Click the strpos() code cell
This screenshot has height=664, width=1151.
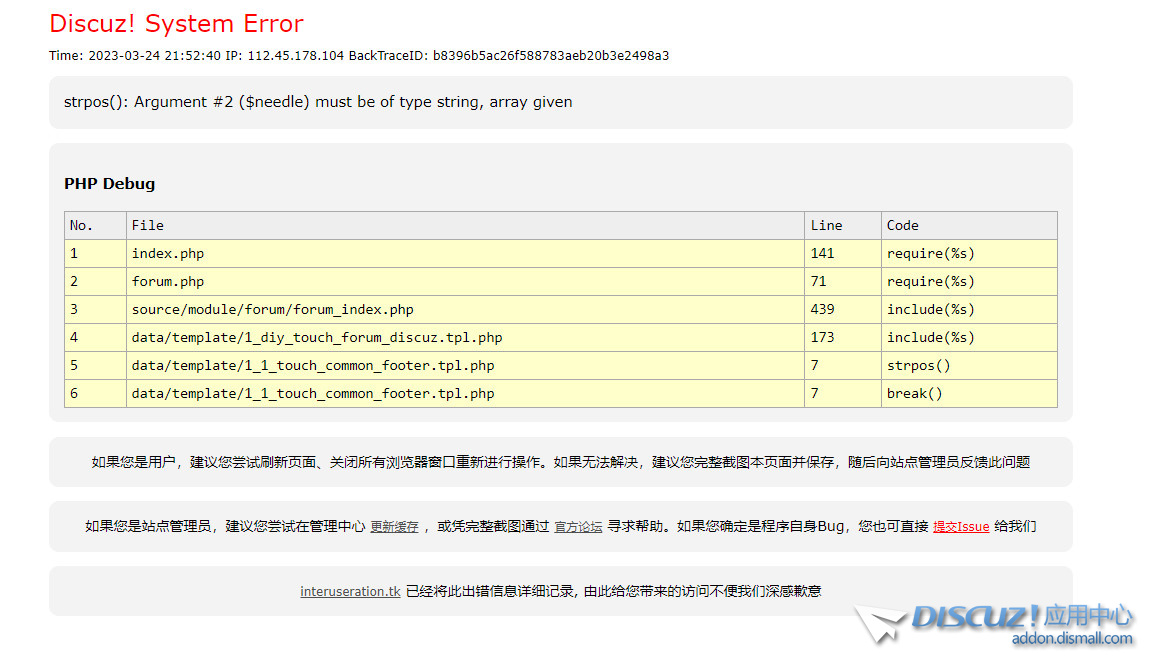918,366
